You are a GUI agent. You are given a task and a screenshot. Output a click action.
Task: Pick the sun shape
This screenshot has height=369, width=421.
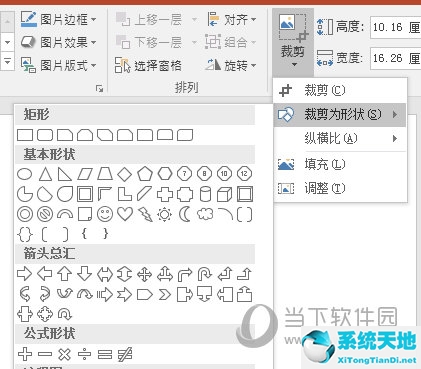tap(165, 214)
